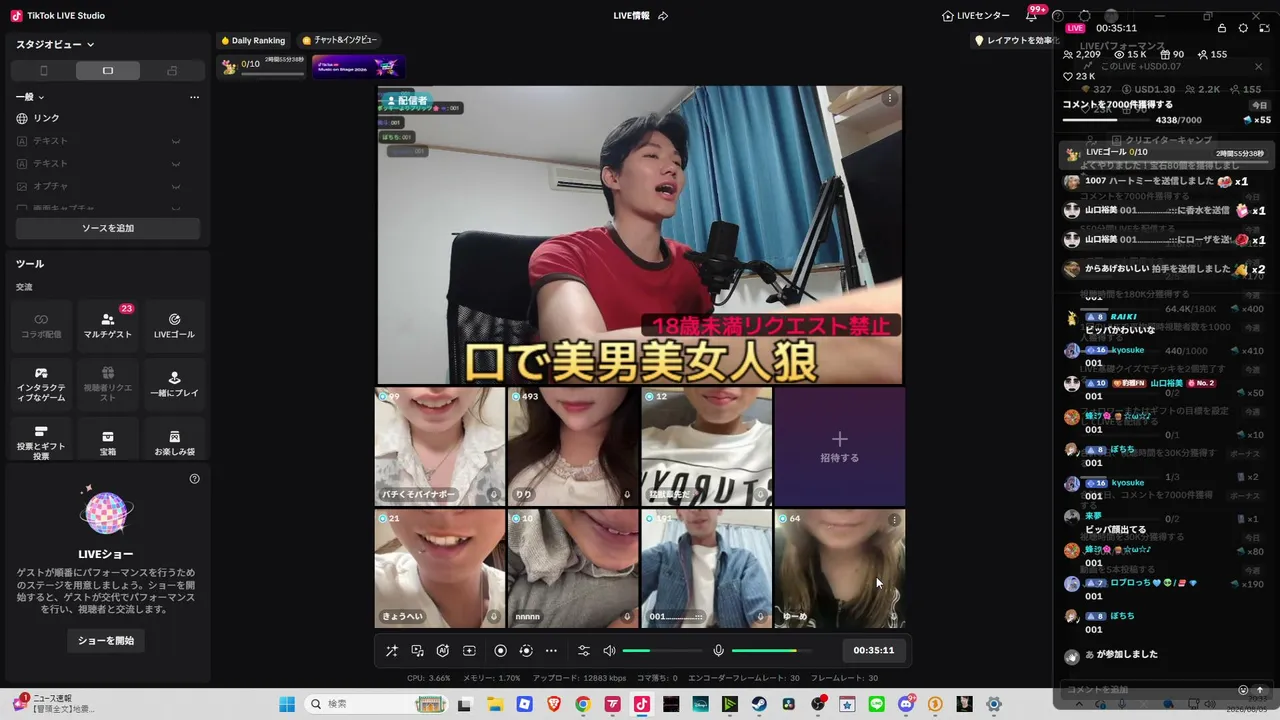Open LIVEショー help icon
This screenshot has width=1280, height=720.
click(x=194, y=479)
